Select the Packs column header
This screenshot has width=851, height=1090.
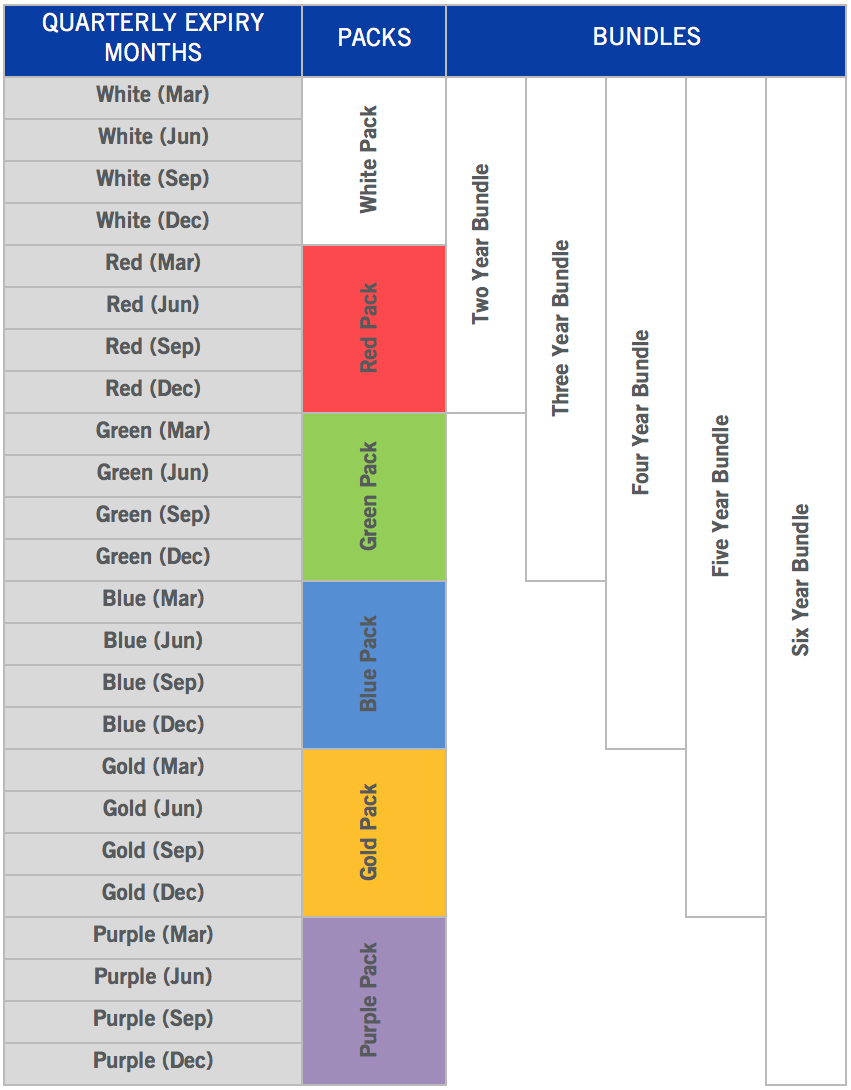pos(374,40)
